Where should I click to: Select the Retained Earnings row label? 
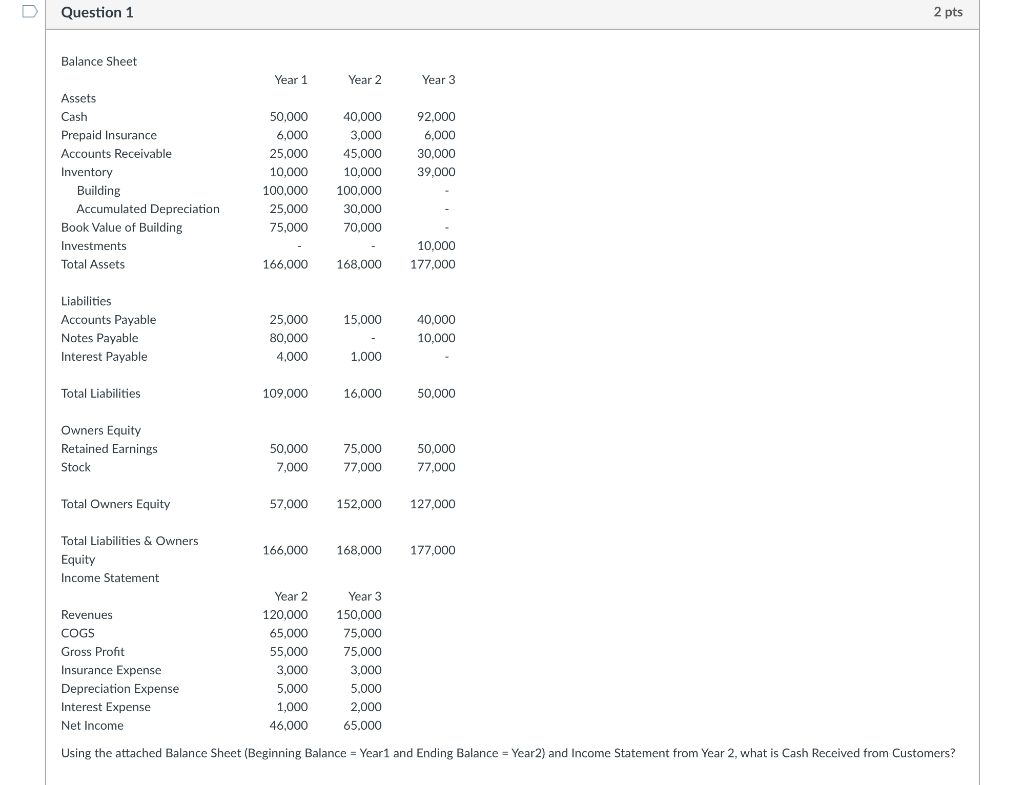109,448
